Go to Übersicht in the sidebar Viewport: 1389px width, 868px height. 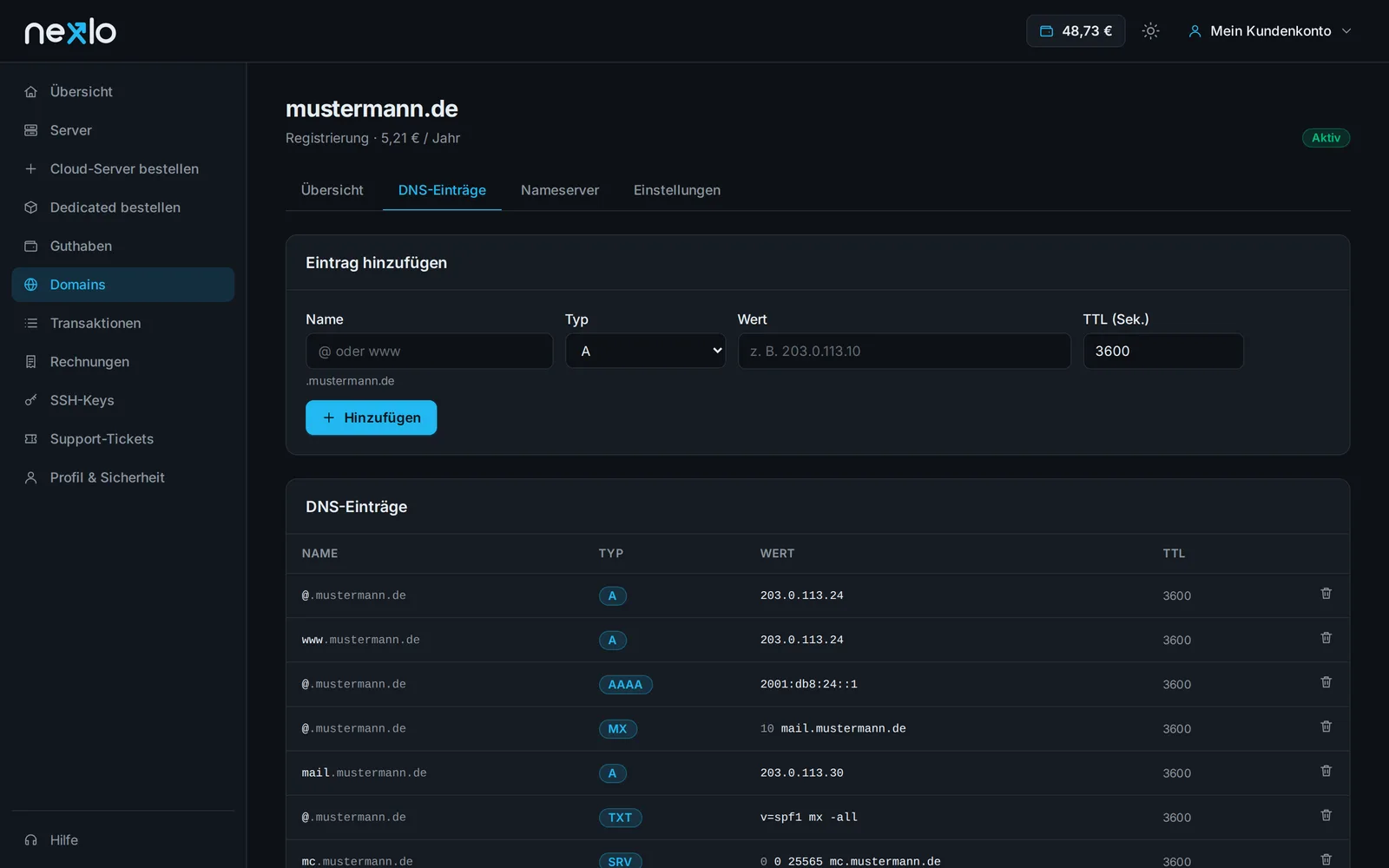[123, 92]
